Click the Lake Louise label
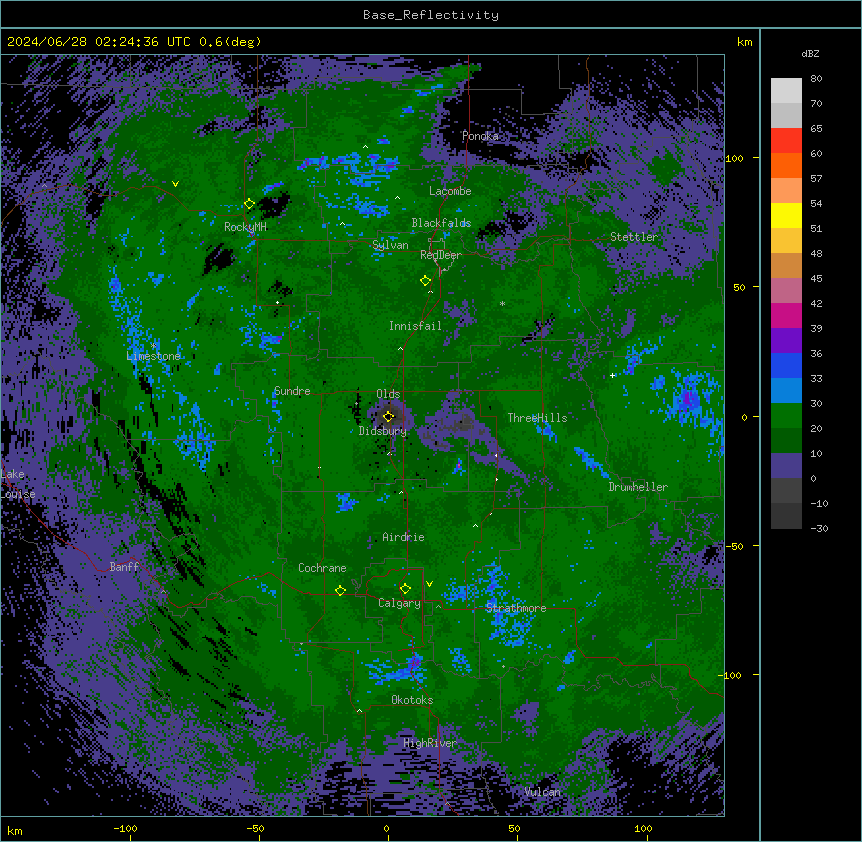The height and width of the screenshot is (842, 862). 18,484
